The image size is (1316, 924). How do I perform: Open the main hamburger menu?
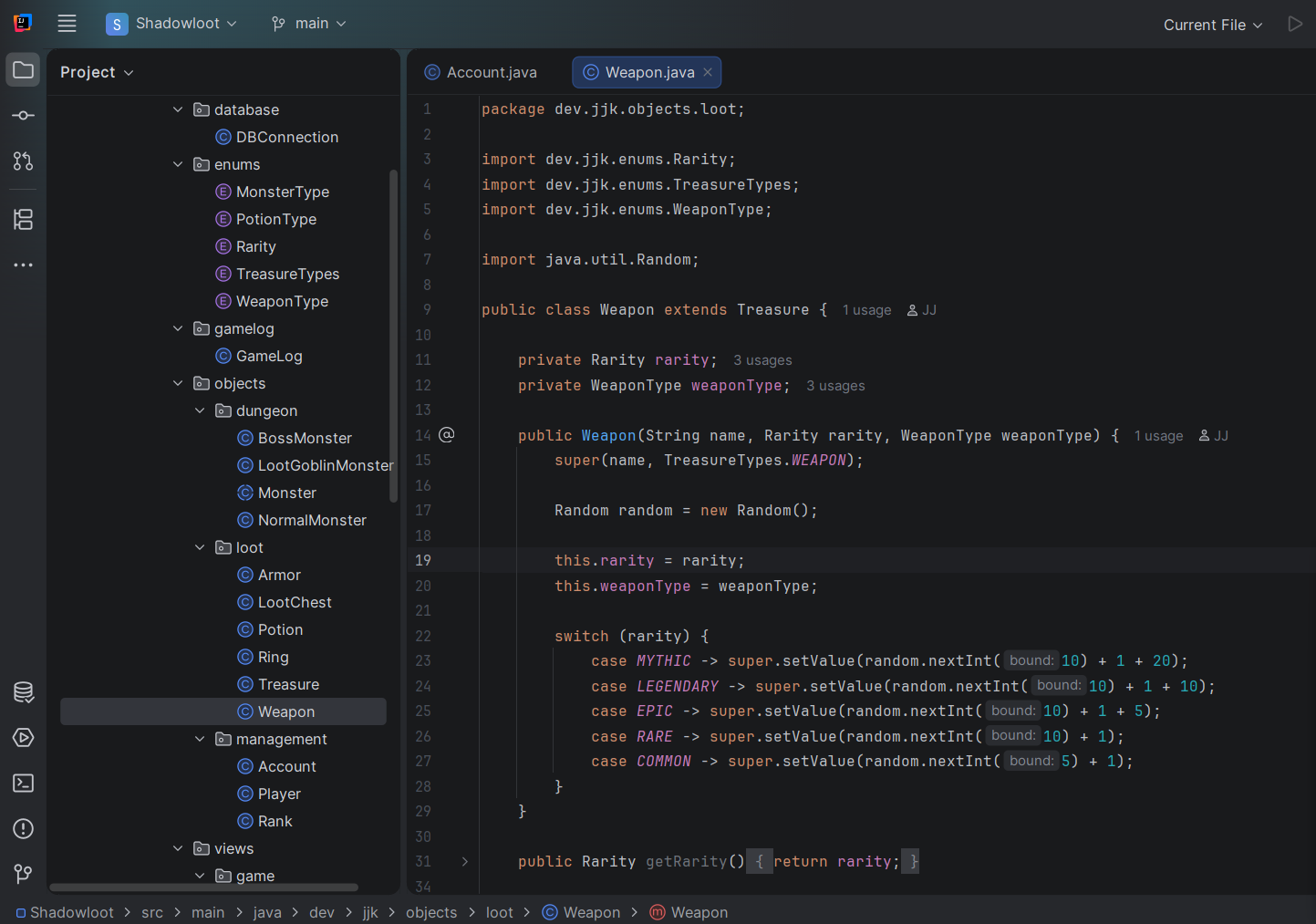point(67,24)
